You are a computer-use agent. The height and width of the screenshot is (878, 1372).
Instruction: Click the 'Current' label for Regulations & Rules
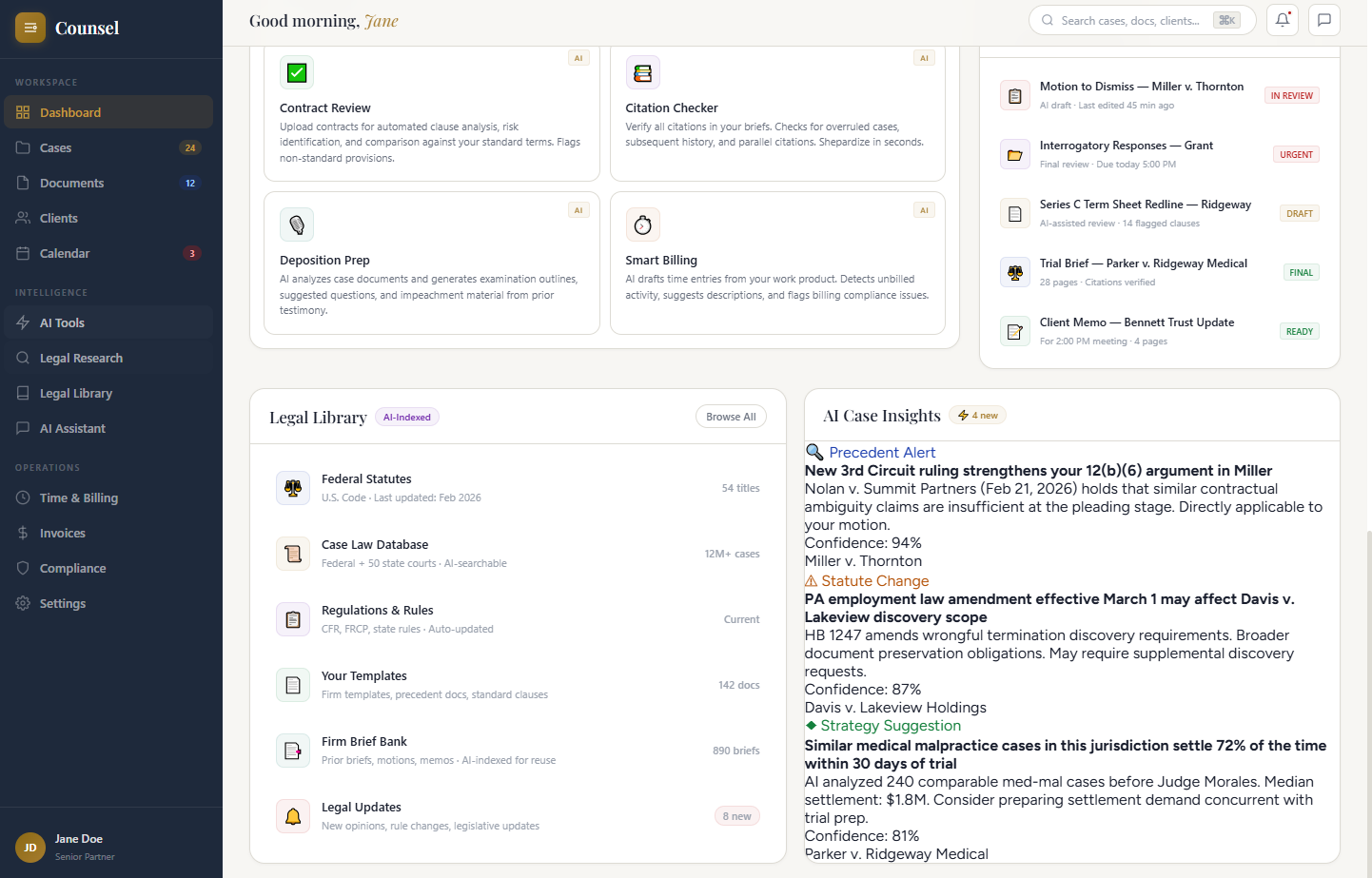741,619
